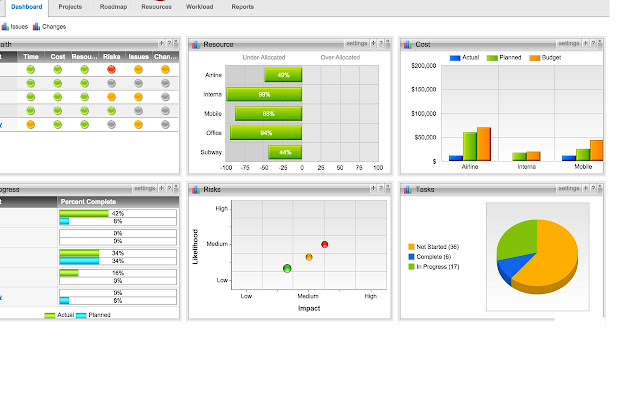This screenshot has height=400, width=640.
Task: Click the Tasks panel help icon
Action: 593,188
